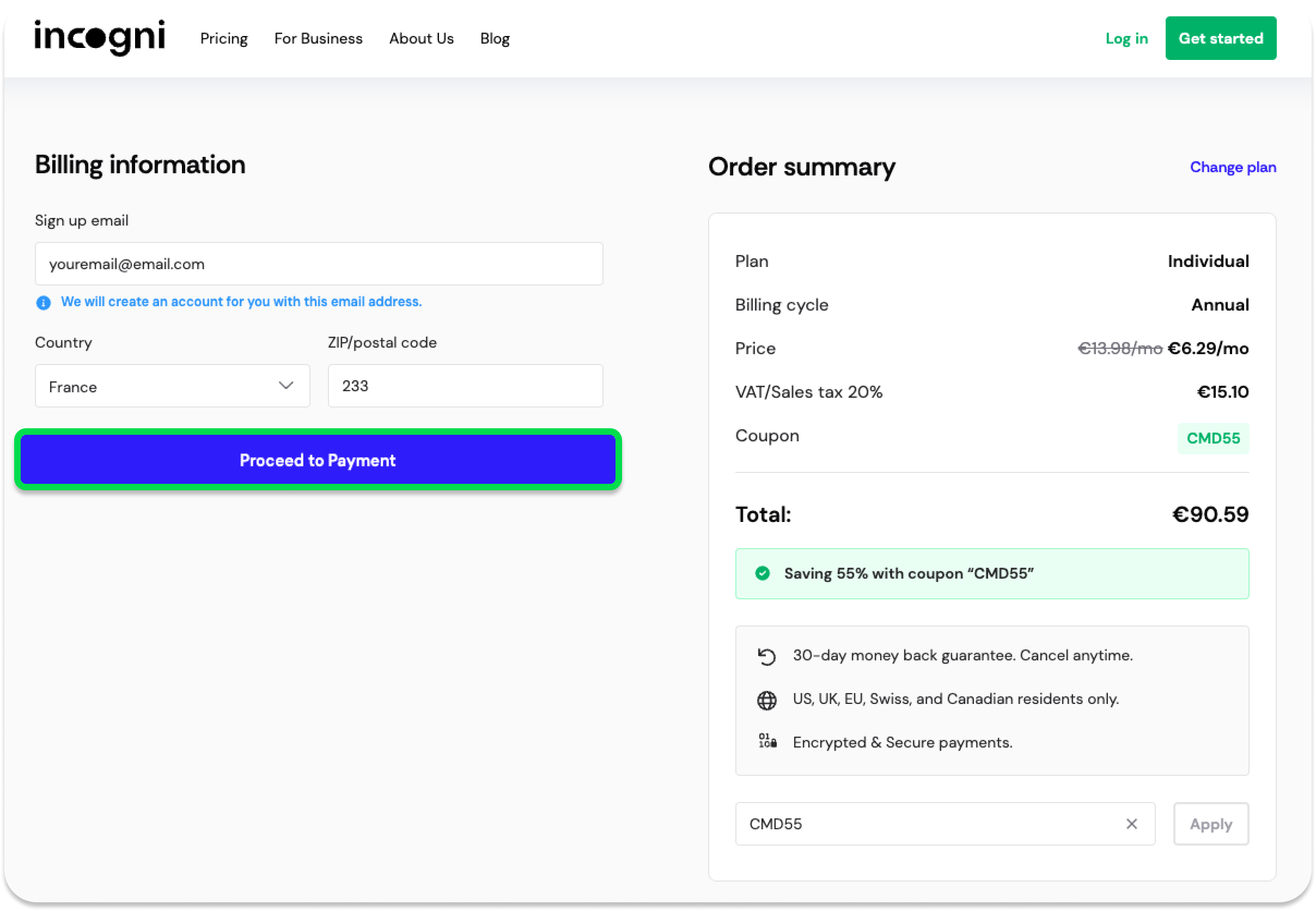The height and width of the screenshot is (911, 1316).
Task: Open the Country dropdown showing France
Action: [x=172, y=386]
